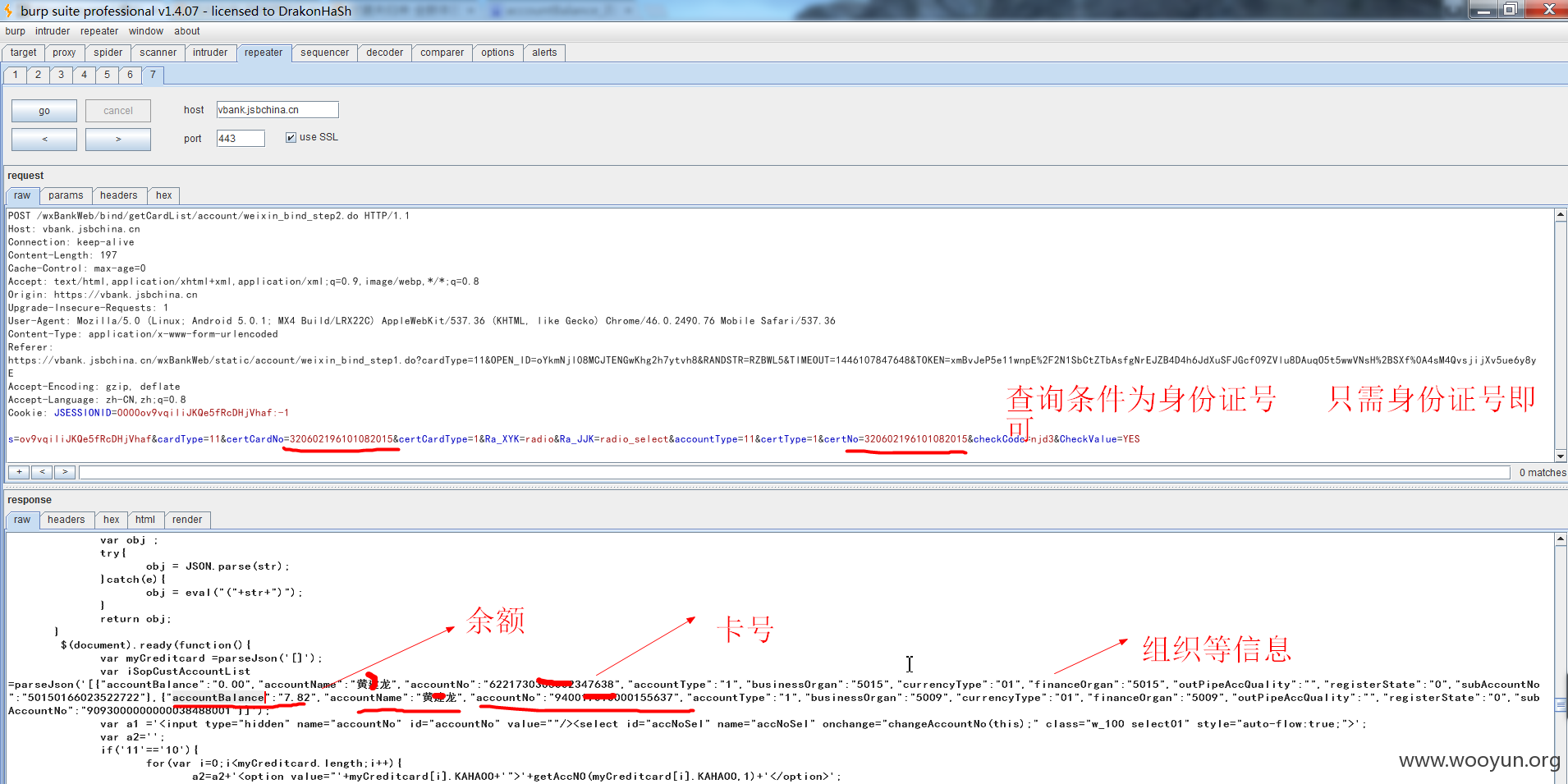Viewport: 1568px width, 784px height.
Task: Open the window menu
Action: (x=146, y=31)
